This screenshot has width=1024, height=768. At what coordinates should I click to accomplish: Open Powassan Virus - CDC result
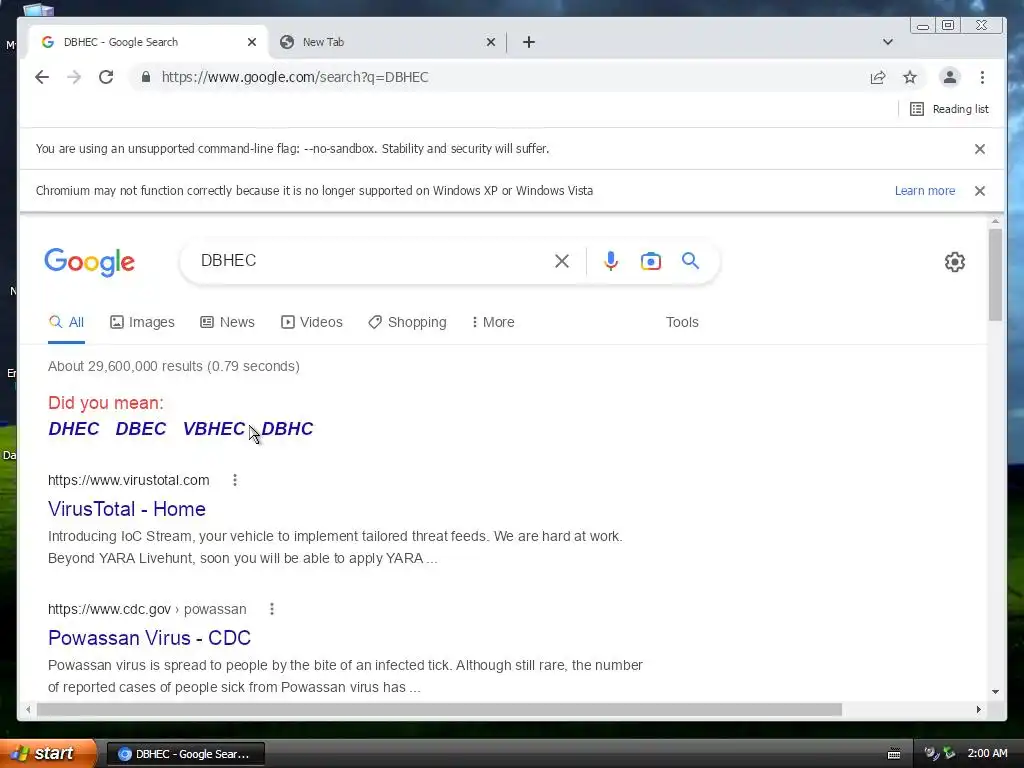tap(150, 637)
